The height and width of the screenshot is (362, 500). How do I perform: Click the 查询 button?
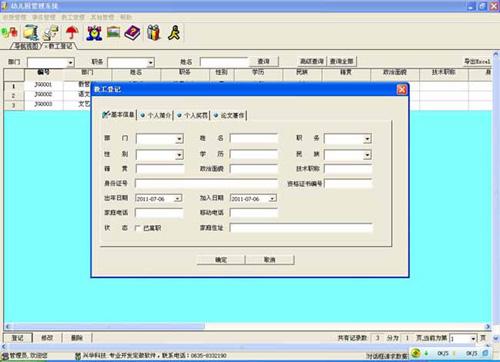264,61
